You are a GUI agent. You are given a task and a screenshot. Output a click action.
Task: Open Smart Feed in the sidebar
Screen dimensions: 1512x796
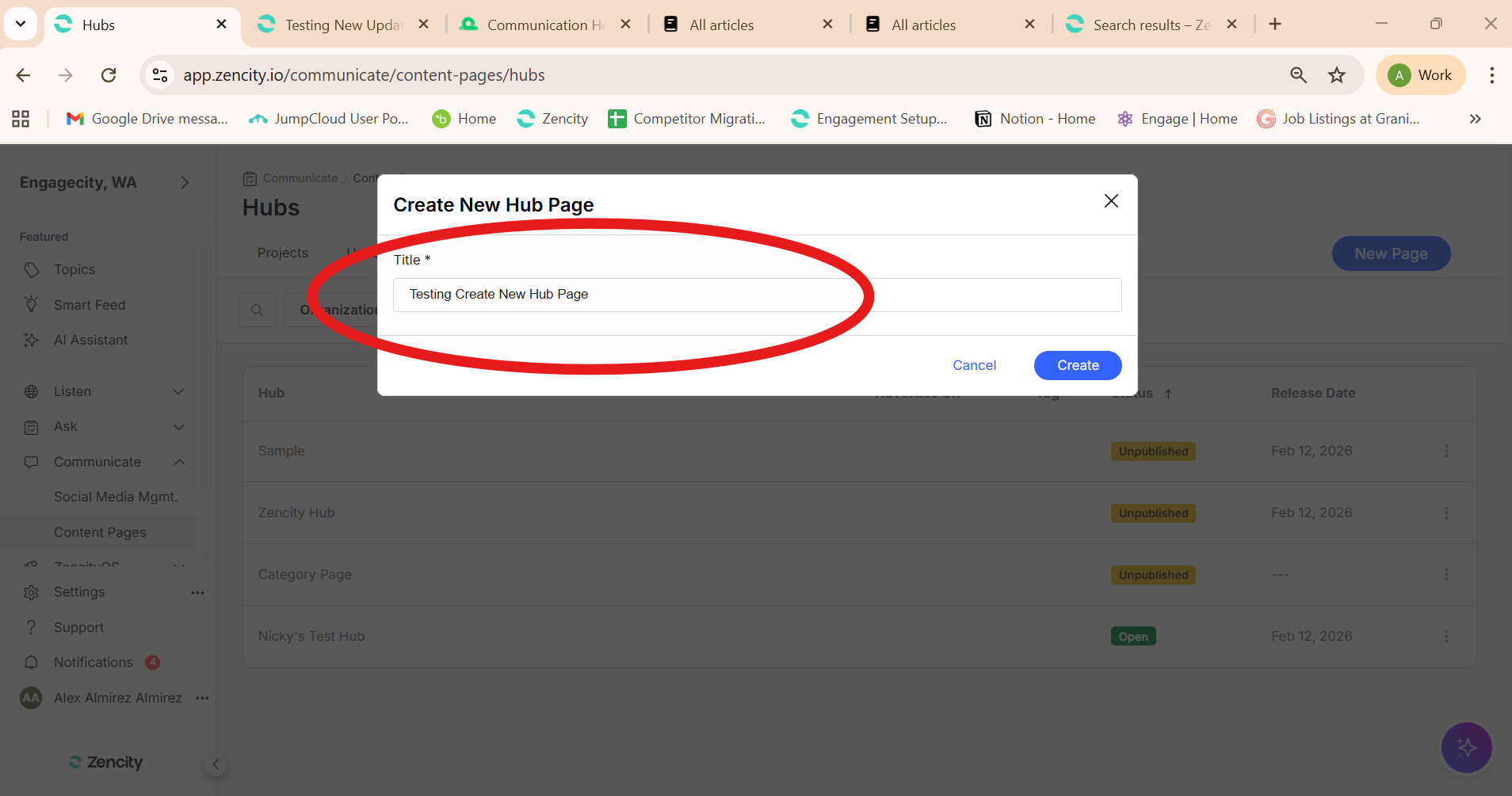90,305
